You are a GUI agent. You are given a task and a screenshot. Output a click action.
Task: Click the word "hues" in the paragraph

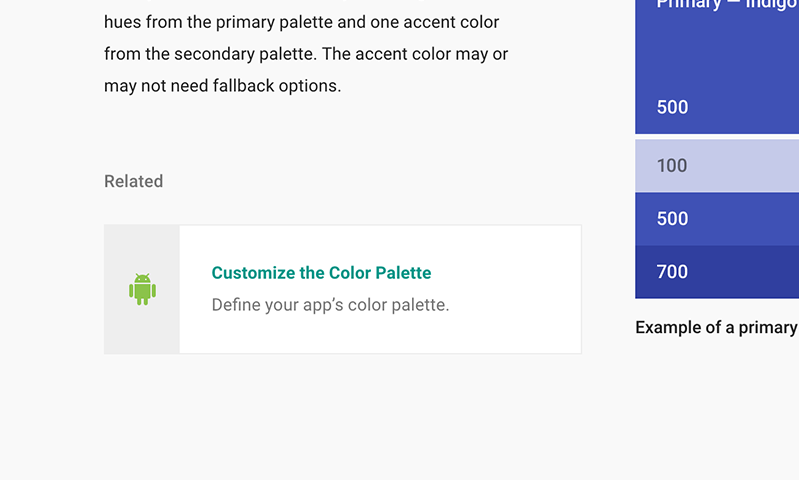tap(123, 22)
